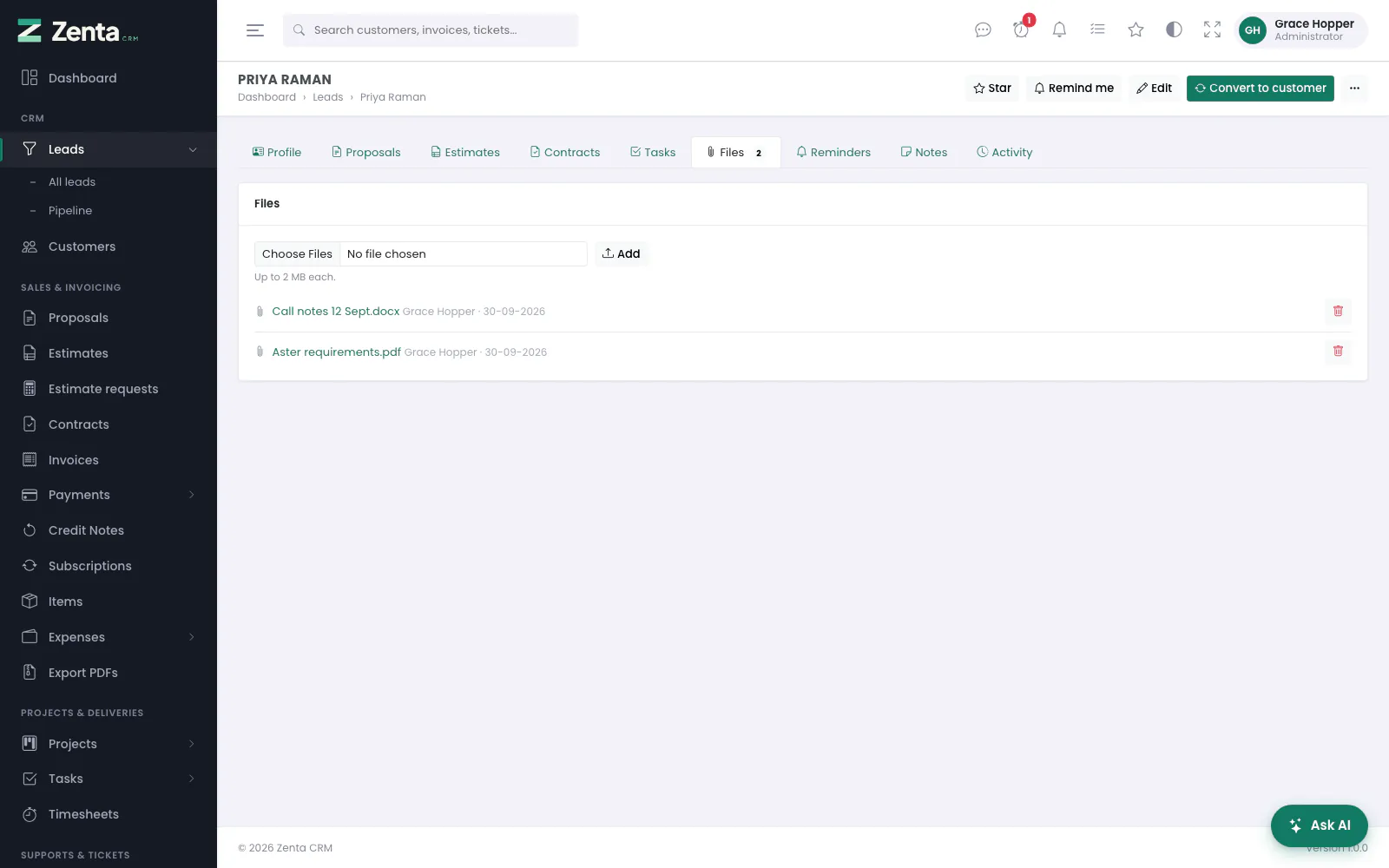Click Convert to customer button
The height and width of the screenshot is (868, 1389).
pos(1261,88)
